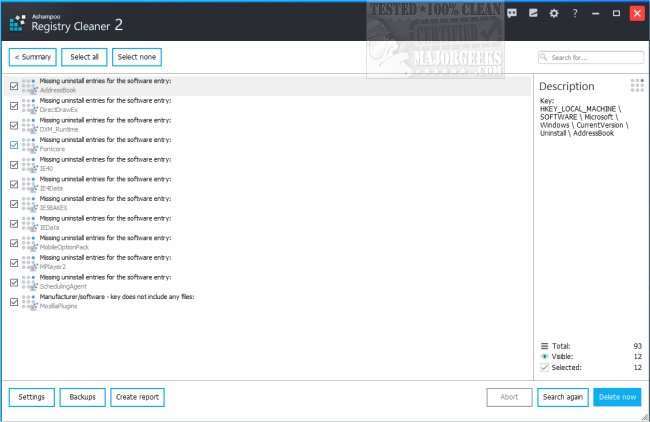Uncheck the AddressBook entry checkbox

14,86
